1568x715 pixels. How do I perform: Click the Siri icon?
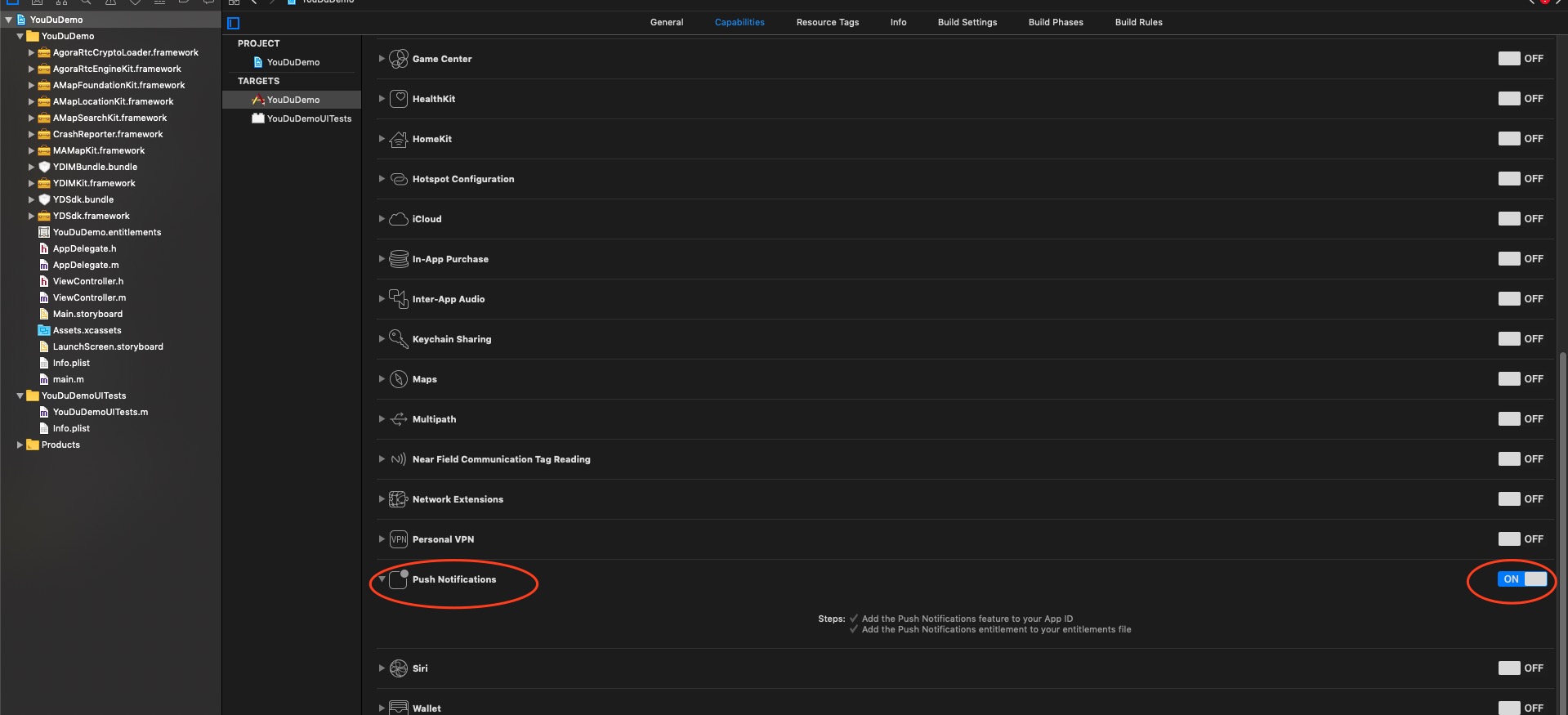(399, 668)
